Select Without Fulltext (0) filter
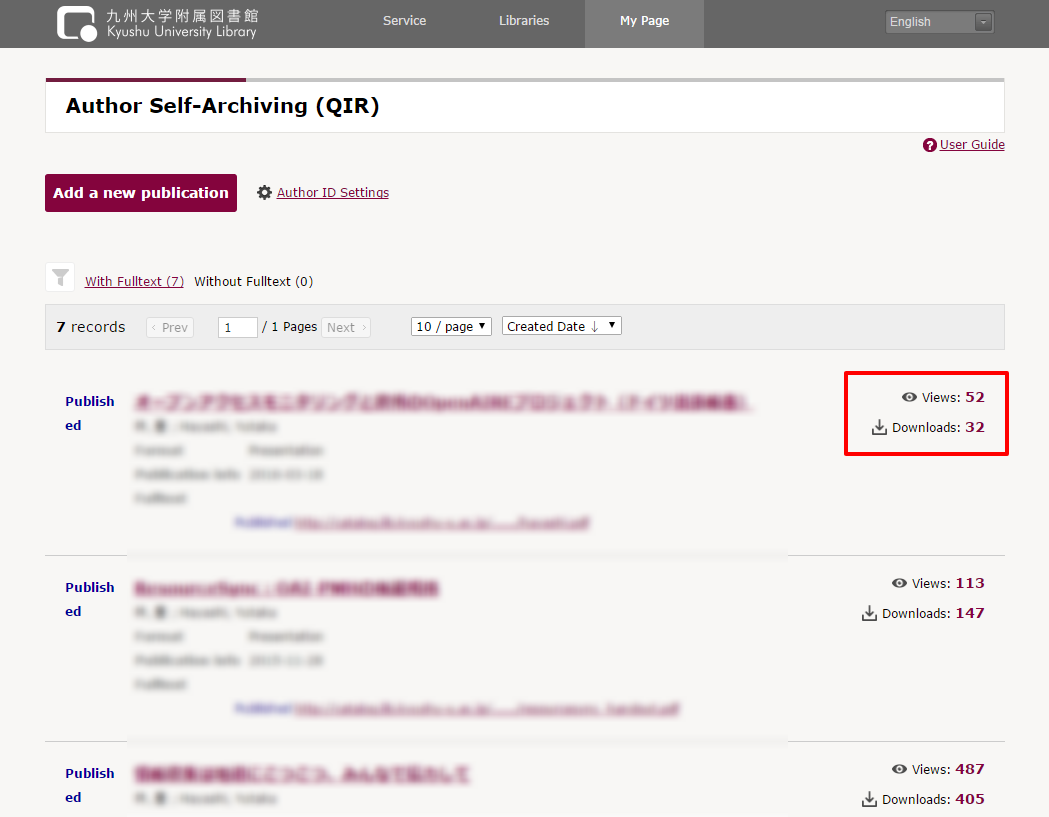Viewport: 1049px width, 817px height. [254, 281]
